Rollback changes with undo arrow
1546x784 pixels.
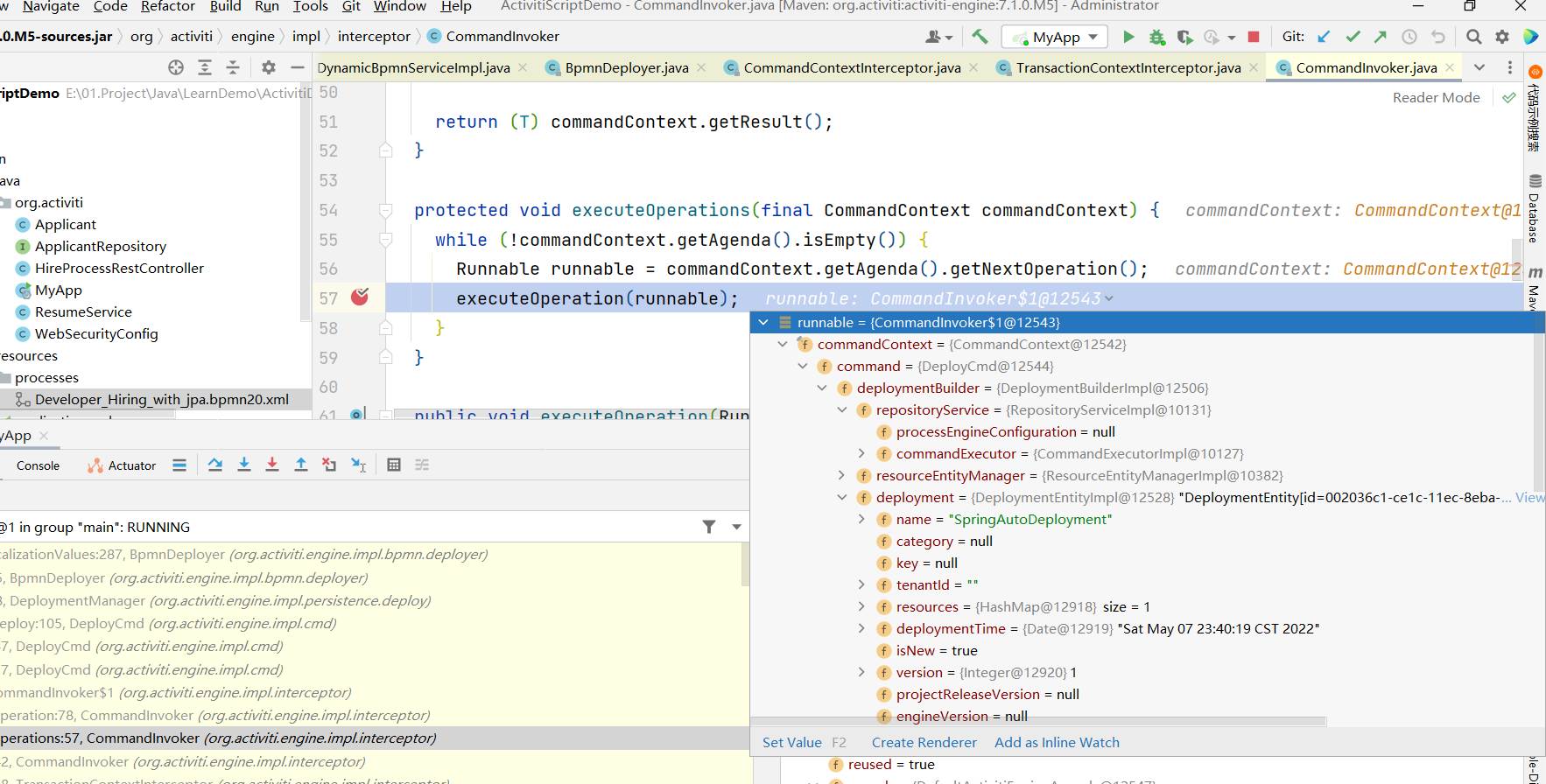click(1437, 37)
